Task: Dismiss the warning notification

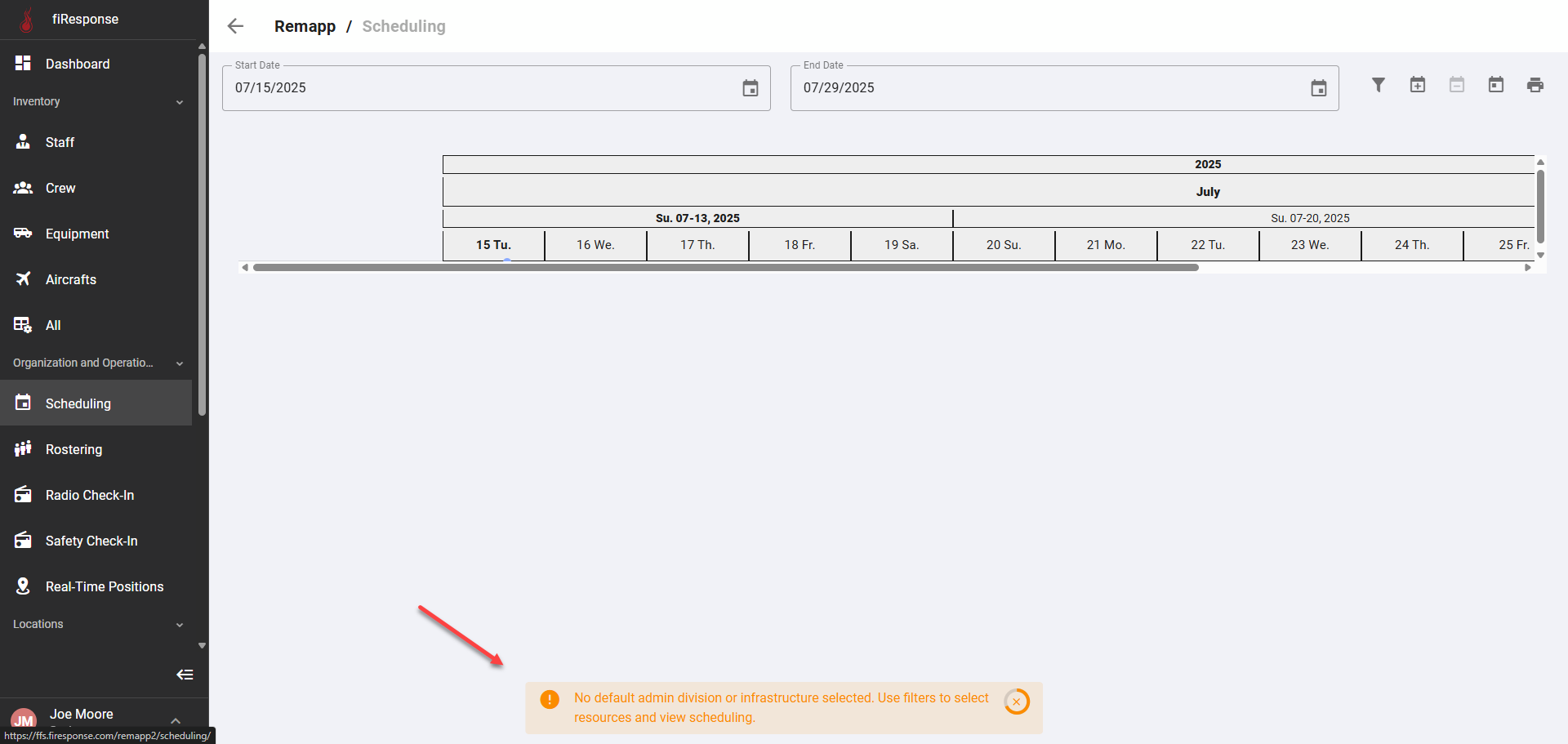Action: coord(1017,702)
